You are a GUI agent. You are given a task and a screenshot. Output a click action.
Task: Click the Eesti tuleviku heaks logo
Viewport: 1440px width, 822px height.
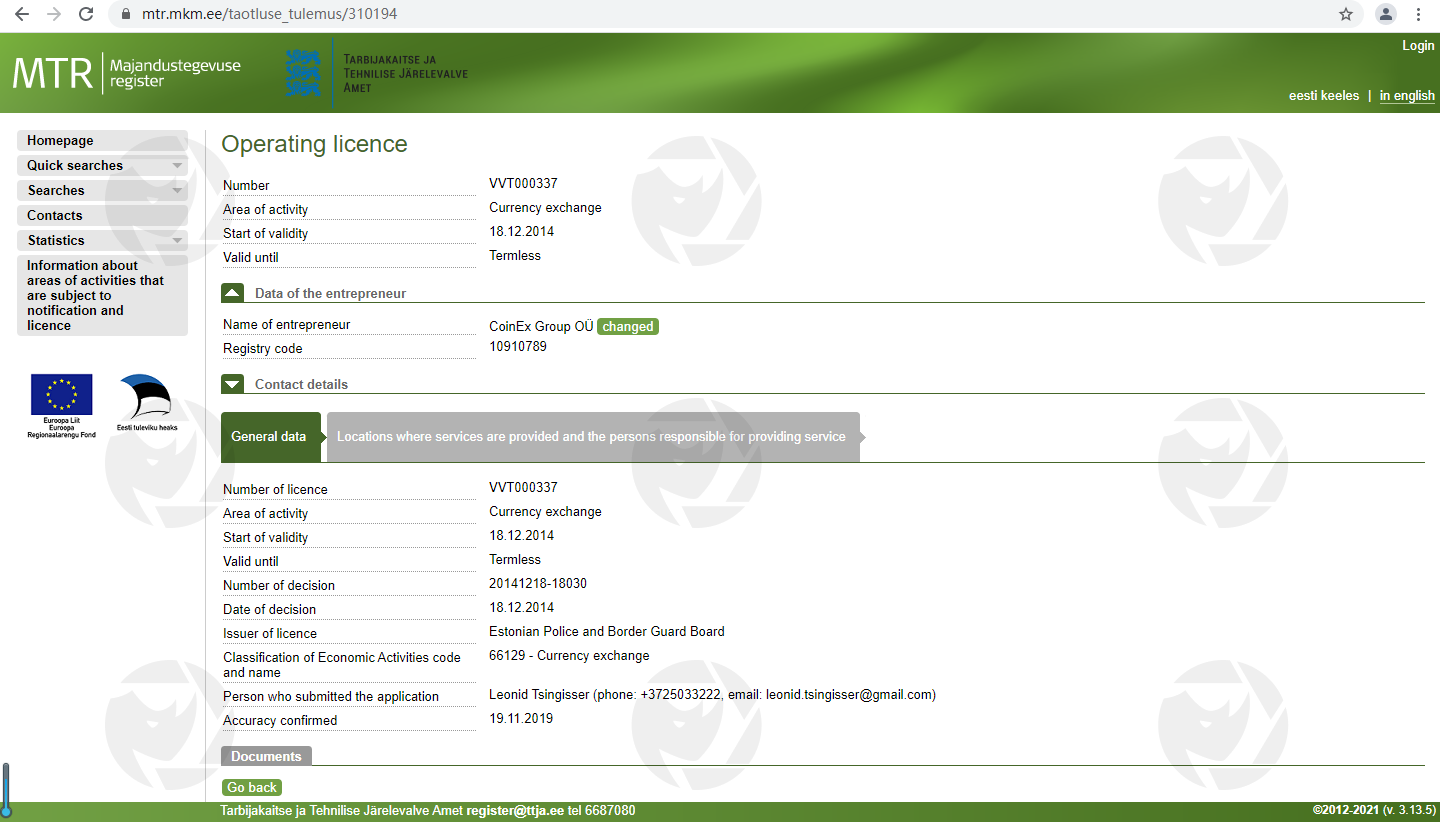146,402
